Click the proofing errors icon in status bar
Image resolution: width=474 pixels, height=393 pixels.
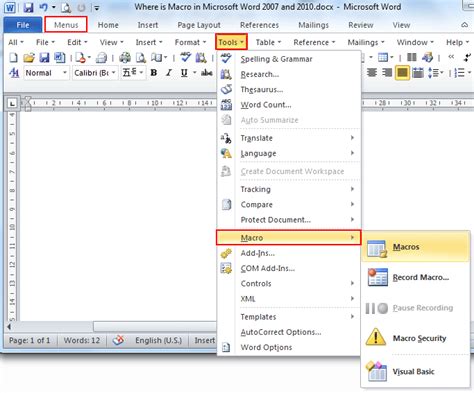pyautogui.click(x=118, y=340)
